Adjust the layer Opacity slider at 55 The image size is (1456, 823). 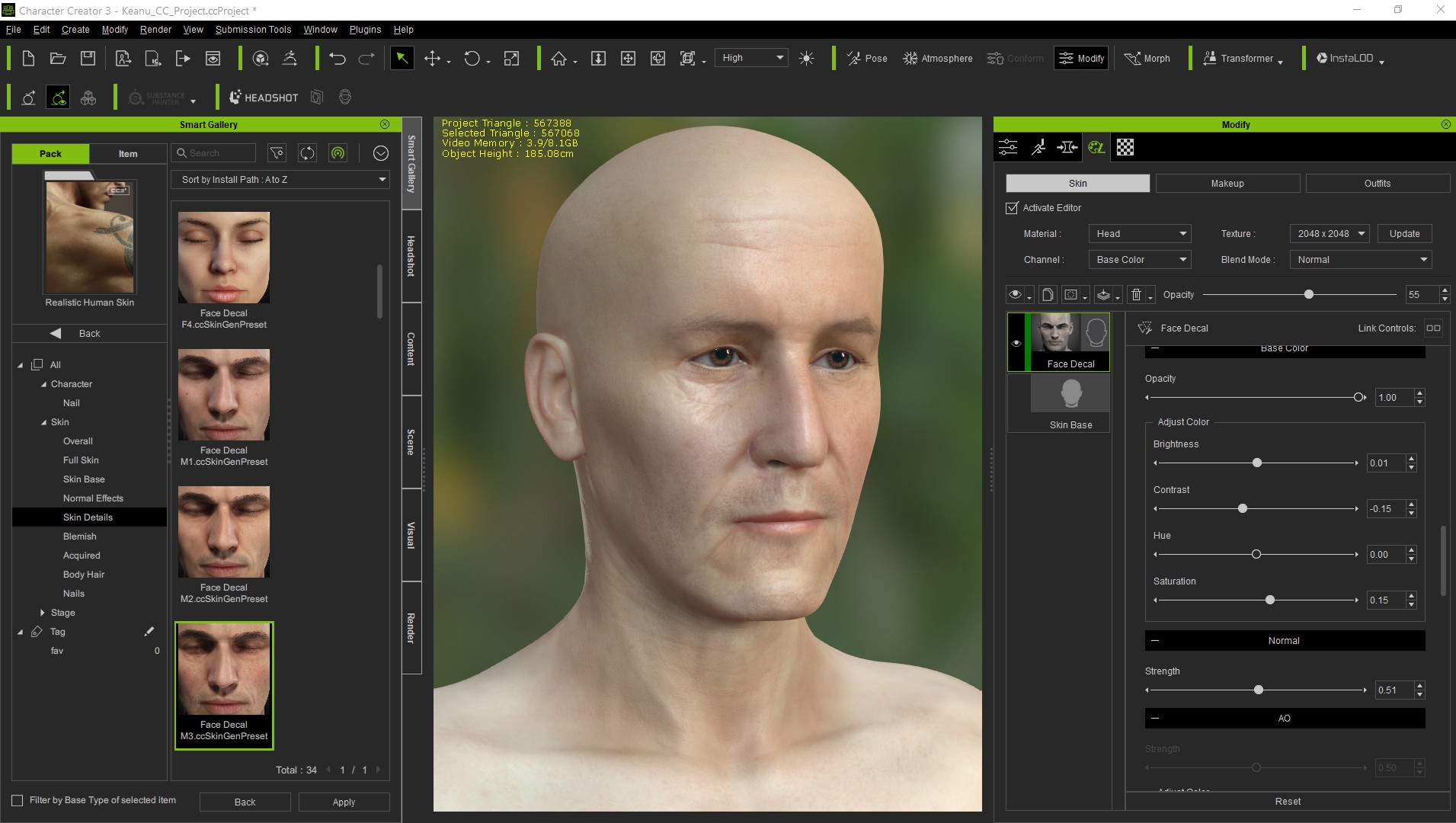(1309, 295)
